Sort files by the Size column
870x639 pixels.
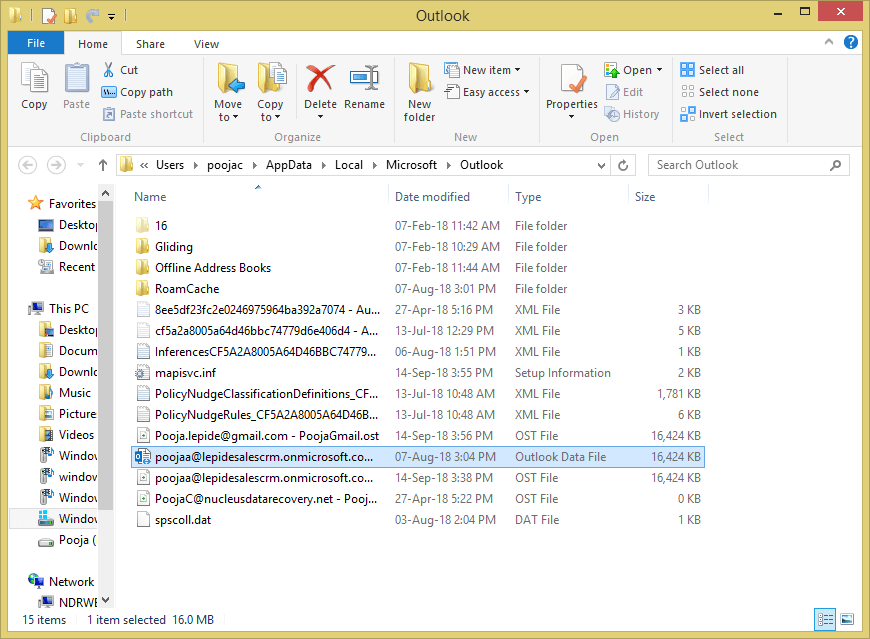(x=645, y=197)
